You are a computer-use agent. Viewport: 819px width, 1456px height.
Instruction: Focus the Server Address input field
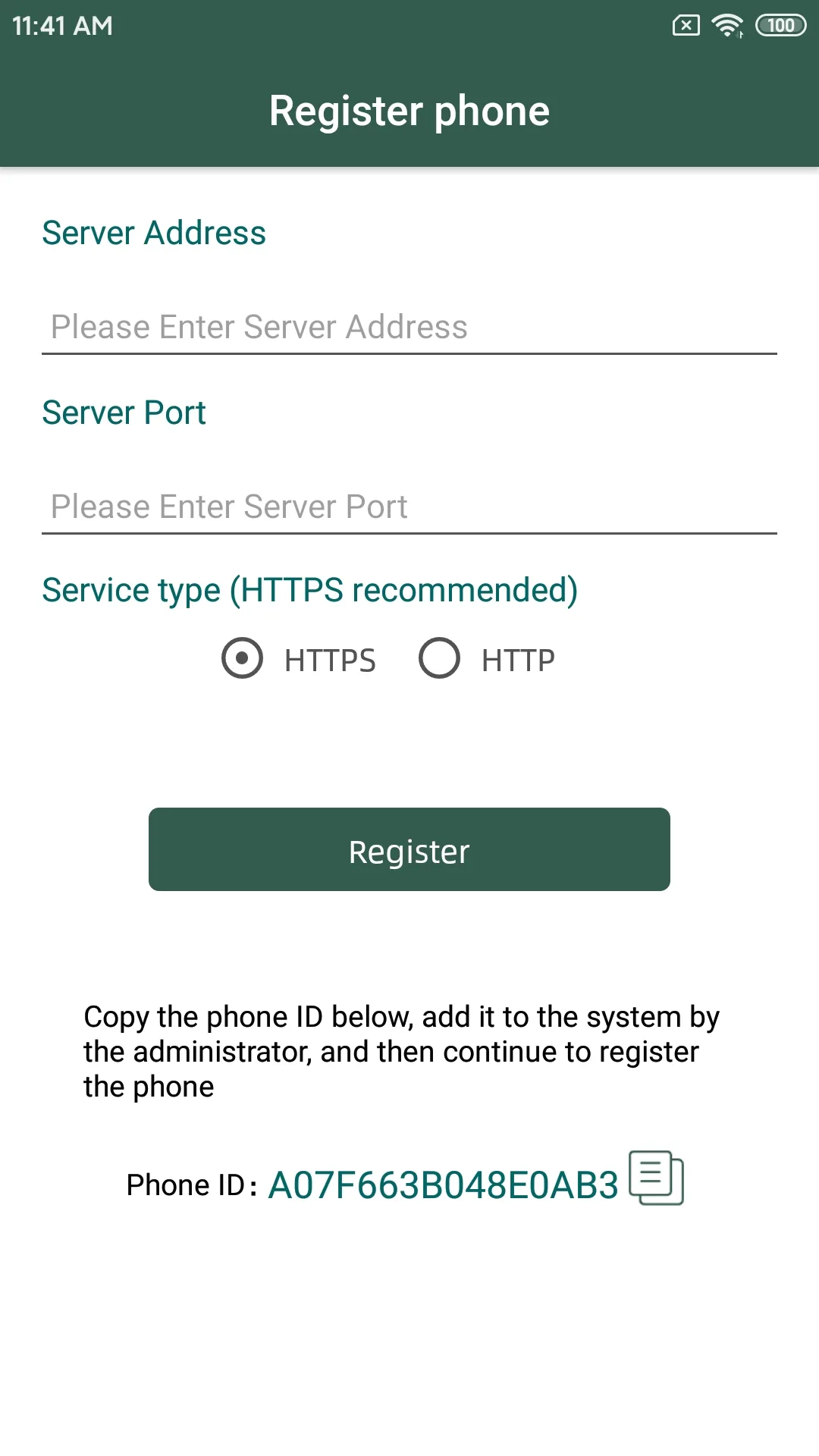409,327
